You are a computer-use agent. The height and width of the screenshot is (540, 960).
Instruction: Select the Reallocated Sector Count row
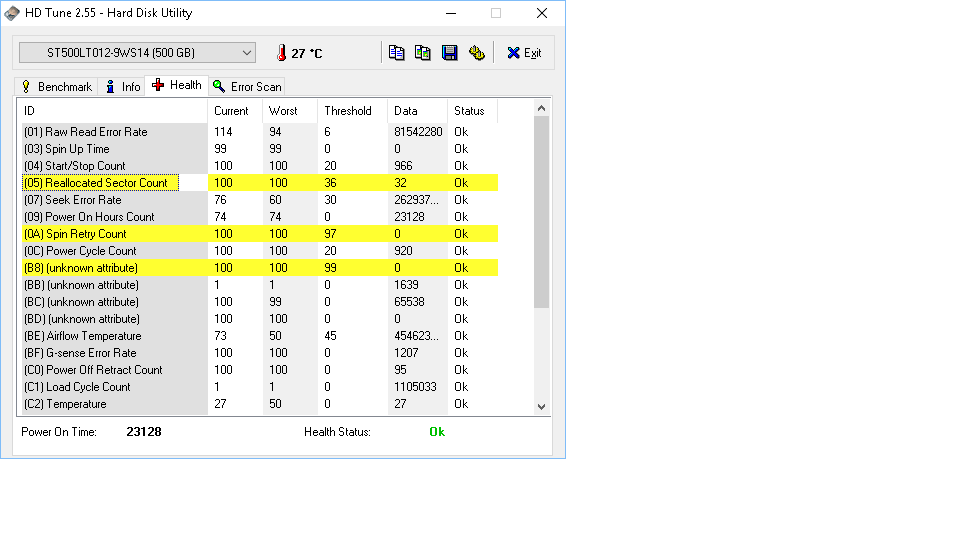click(x=260, y=182)
